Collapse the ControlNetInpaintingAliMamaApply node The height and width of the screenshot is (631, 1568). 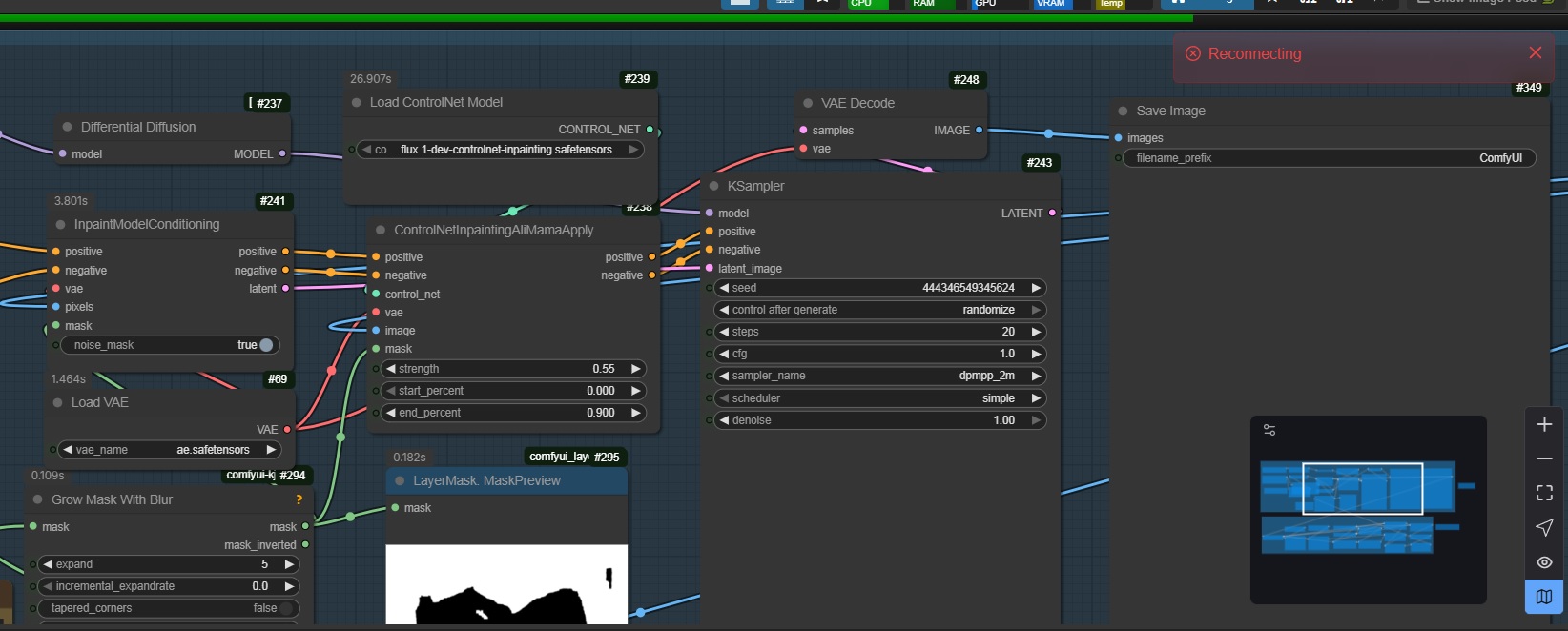(x=381, y=230)
